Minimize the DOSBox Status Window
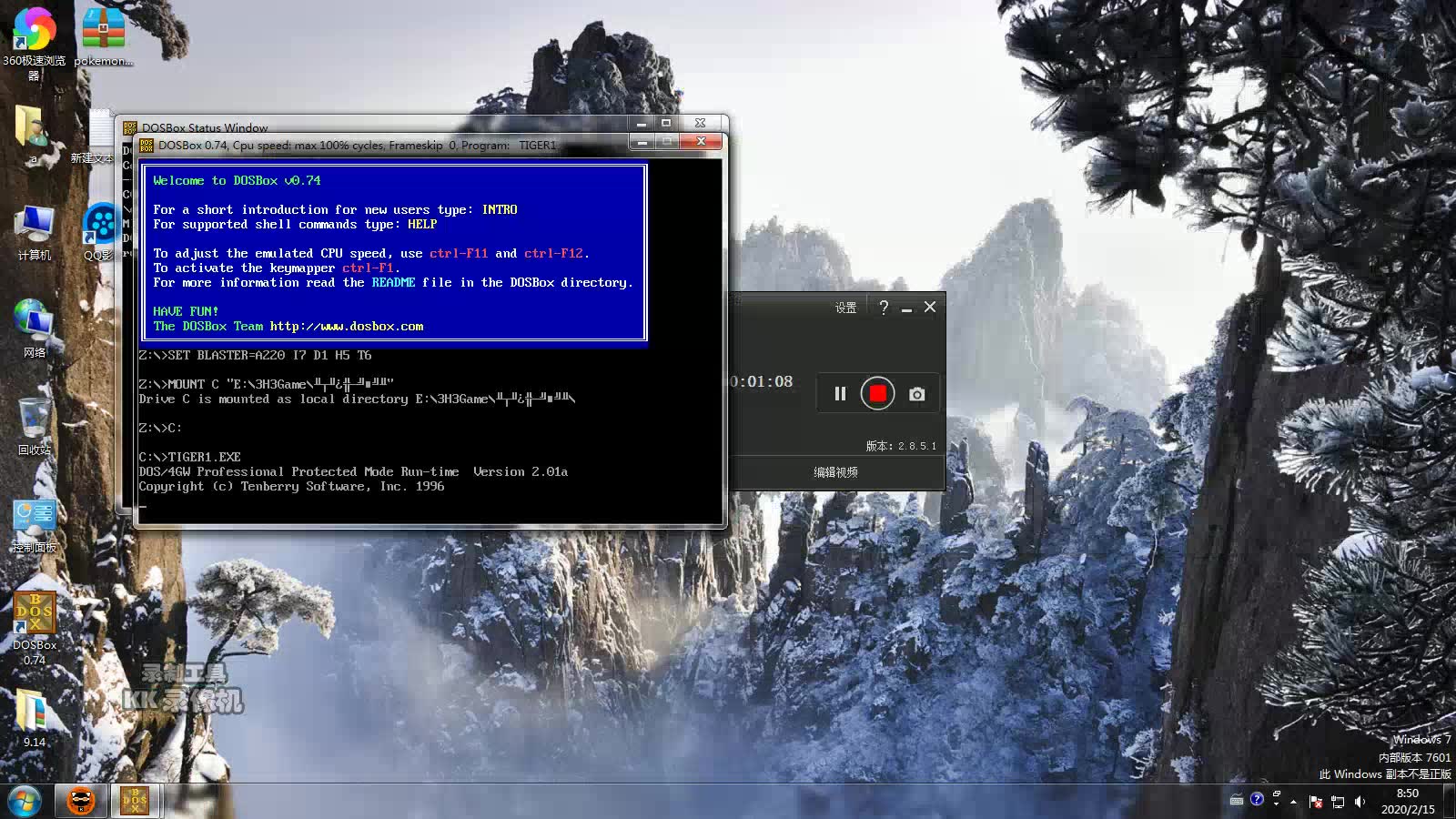Viewport: 1456px width, 819px height. [642, 123]
